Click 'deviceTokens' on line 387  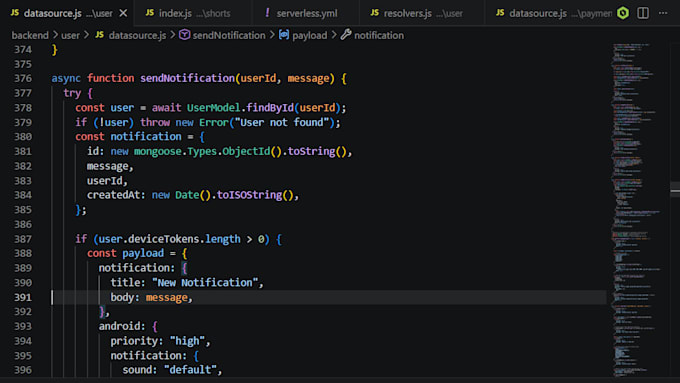[163, 239]
